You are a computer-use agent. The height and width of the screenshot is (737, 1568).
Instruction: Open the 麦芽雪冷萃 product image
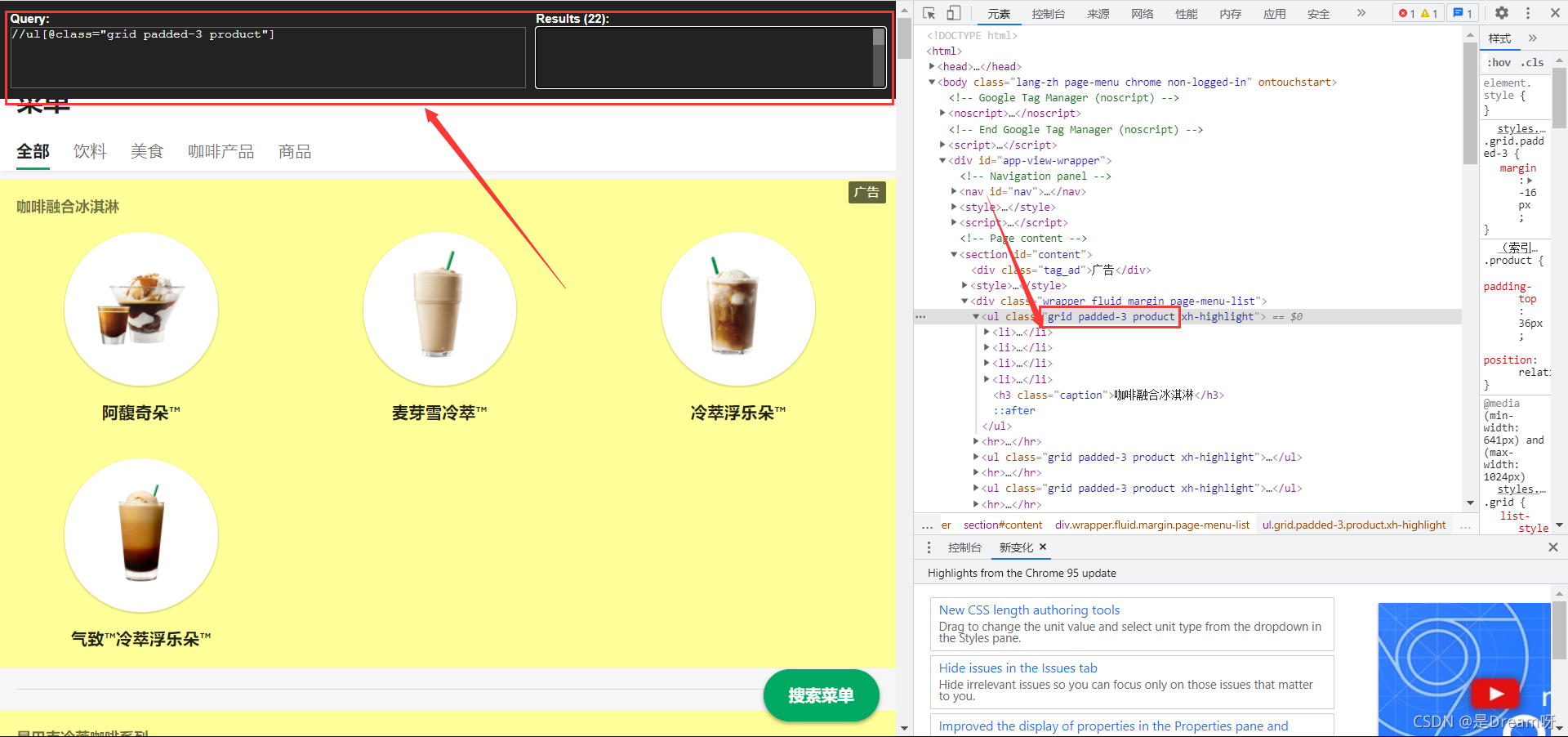click(439, 309)
